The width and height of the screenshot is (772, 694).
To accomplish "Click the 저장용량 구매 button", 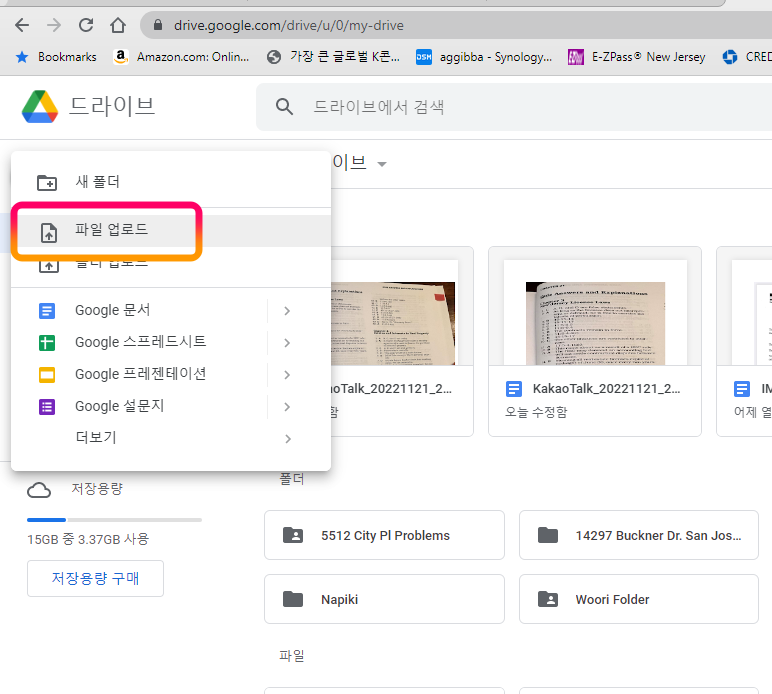I will click(x=96, y=578).
